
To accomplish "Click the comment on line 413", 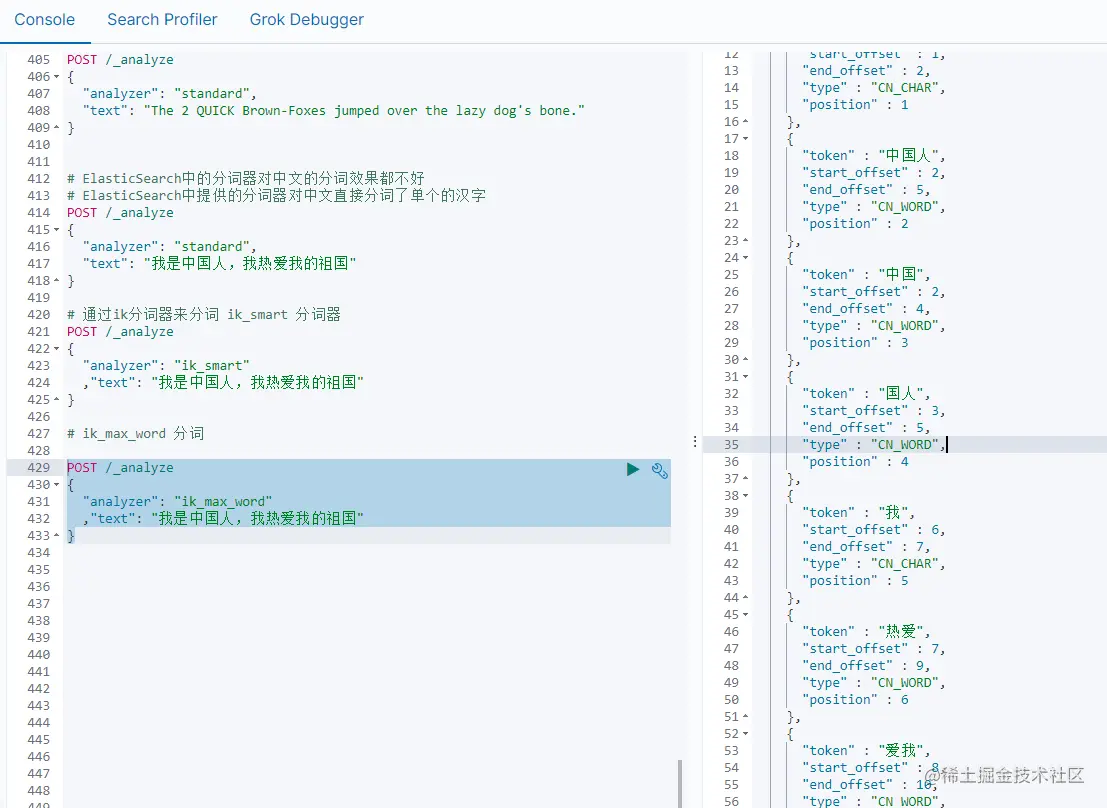I will (x=276, y=195).
